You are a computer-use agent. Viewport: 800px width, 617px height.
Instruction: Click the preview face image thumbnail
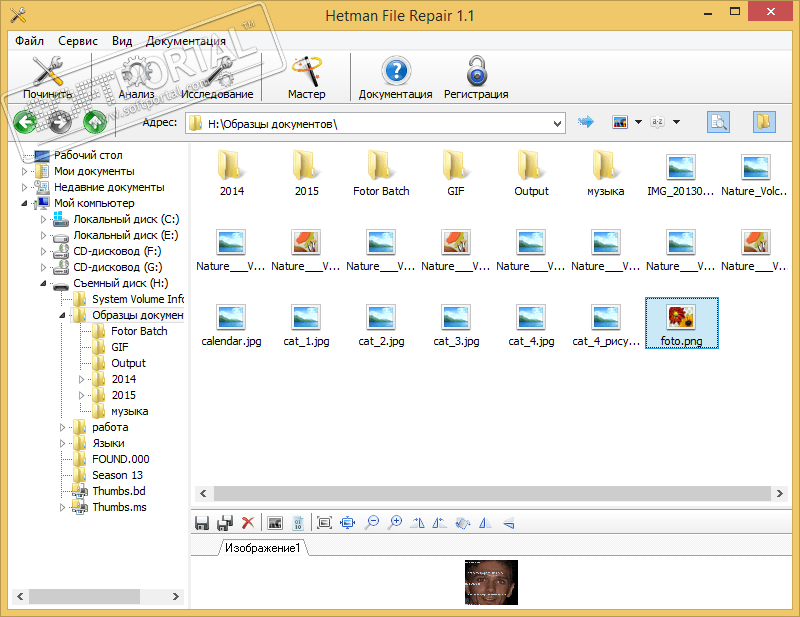pos(491,582)
